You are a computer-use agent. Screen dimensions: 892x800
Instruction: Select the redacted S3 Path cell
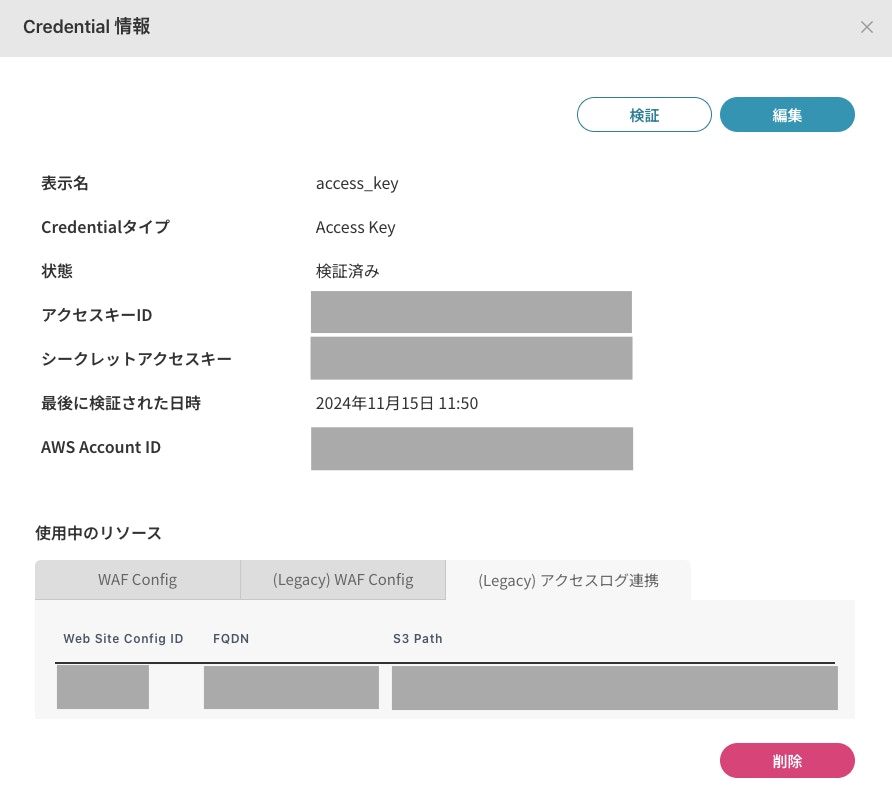pos(614,687)
